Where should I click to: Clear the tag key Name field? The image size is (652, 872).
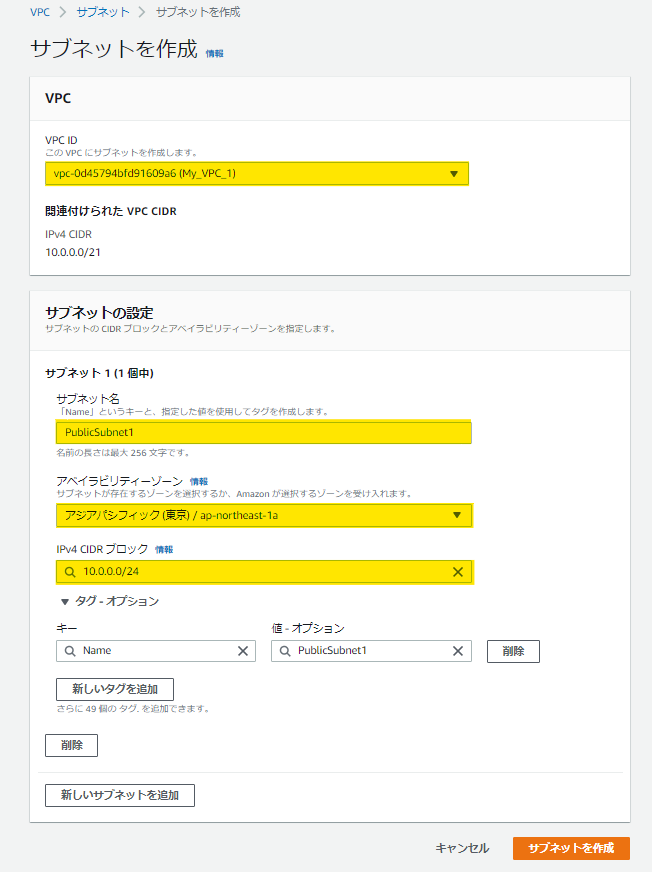241,651
